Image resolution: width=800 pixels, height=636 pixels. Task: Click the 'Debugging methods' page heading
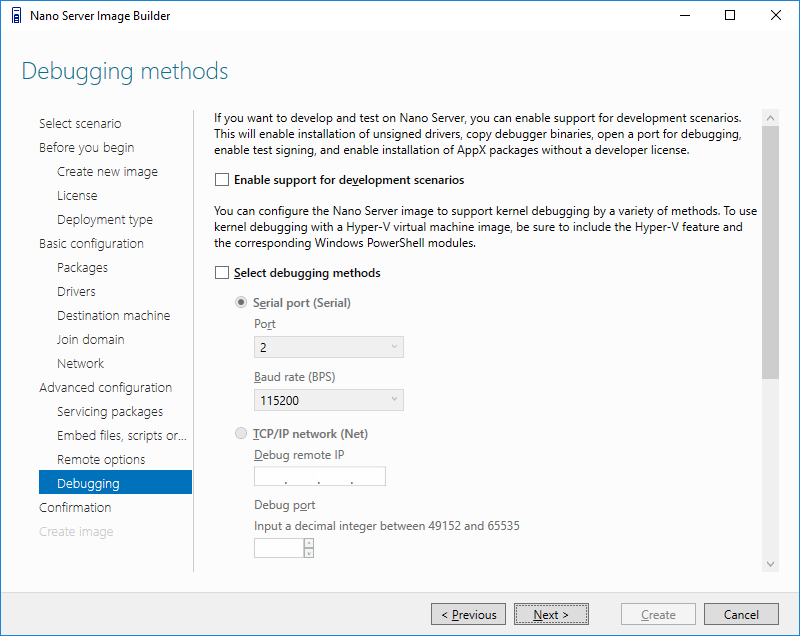pos(125,71)
